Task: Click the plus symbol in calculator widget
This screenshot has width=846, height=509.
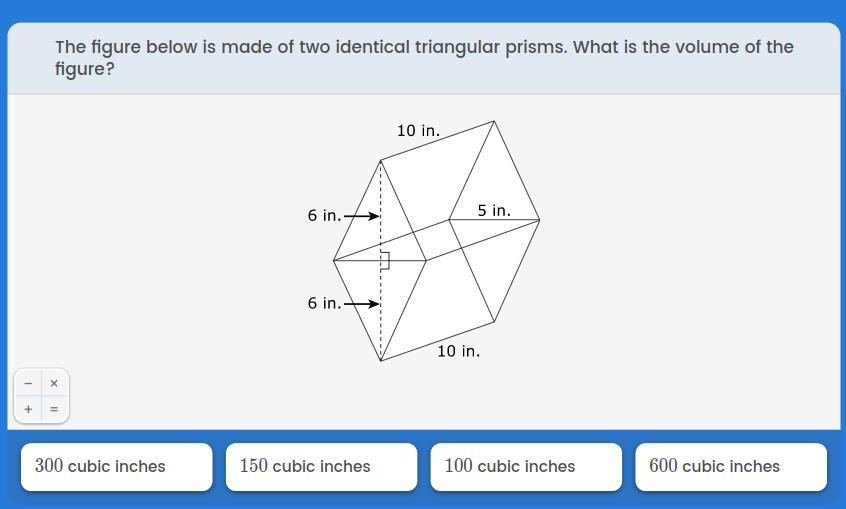Action: (x=28, y=409)
